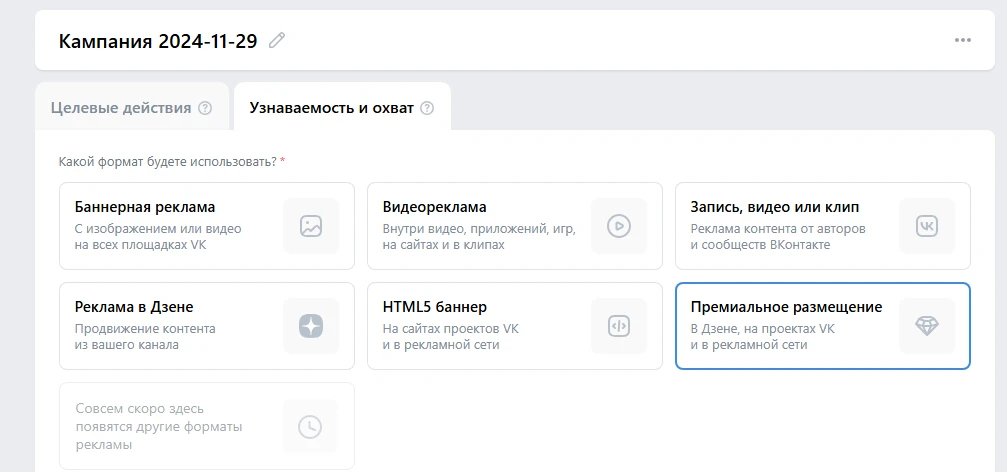Screen dimensions: 1007x472
Task: Click description Продвижение контента из вашего канала
Action: 145,337
